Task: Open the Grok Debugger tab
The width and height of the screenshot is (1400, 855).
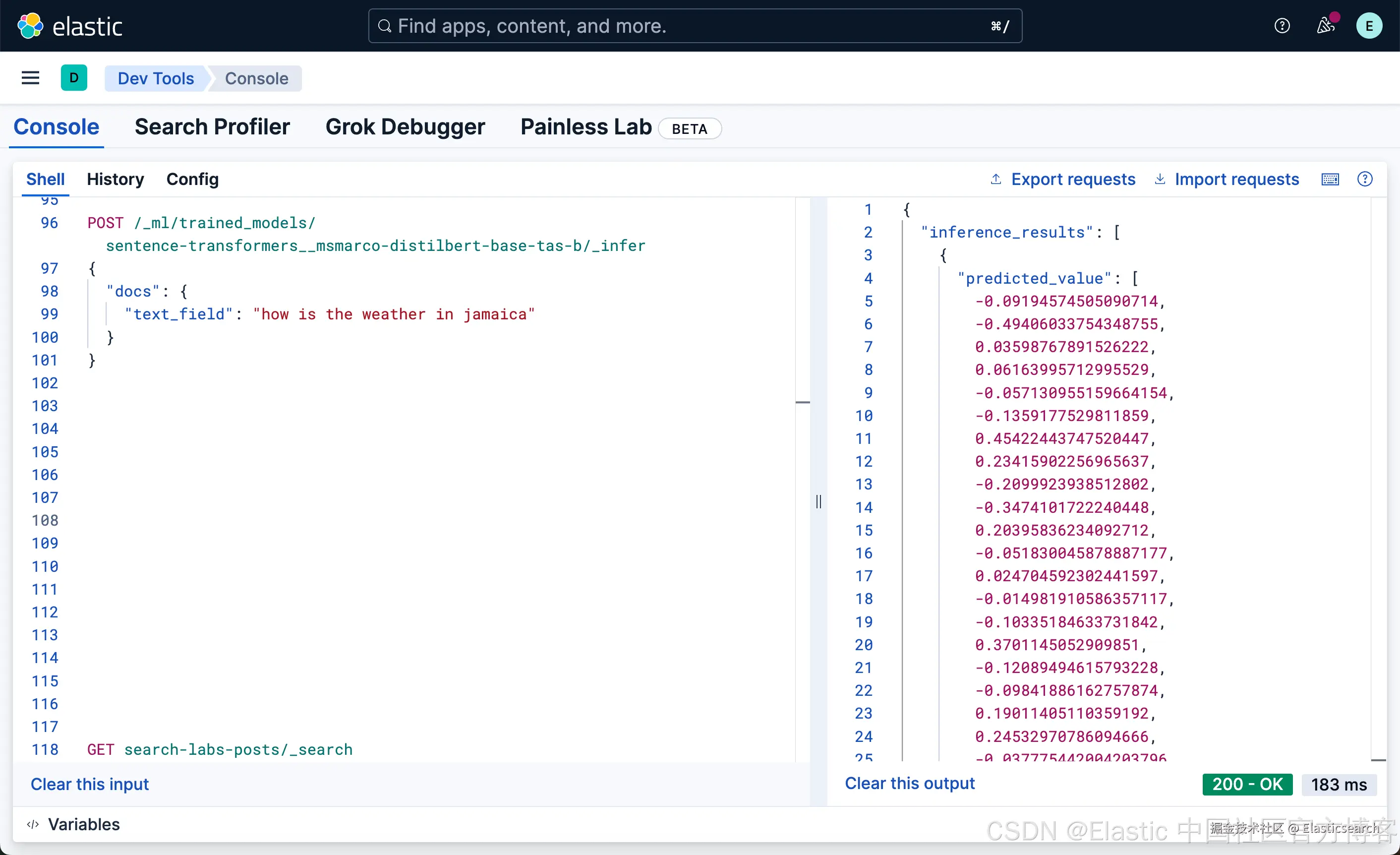Action: 405,127
